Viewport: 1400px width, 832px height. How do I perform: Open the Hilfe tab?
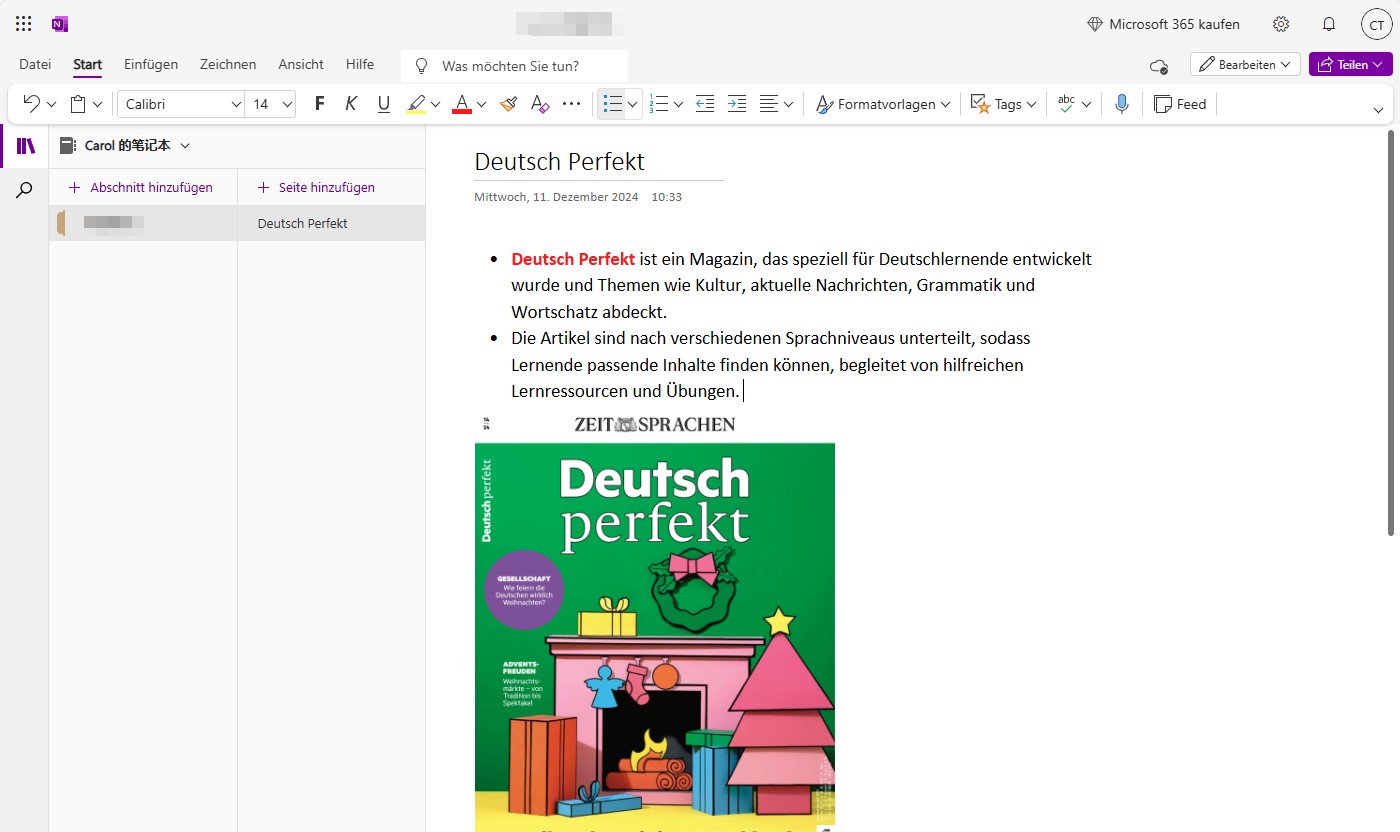tap(360, 64)
